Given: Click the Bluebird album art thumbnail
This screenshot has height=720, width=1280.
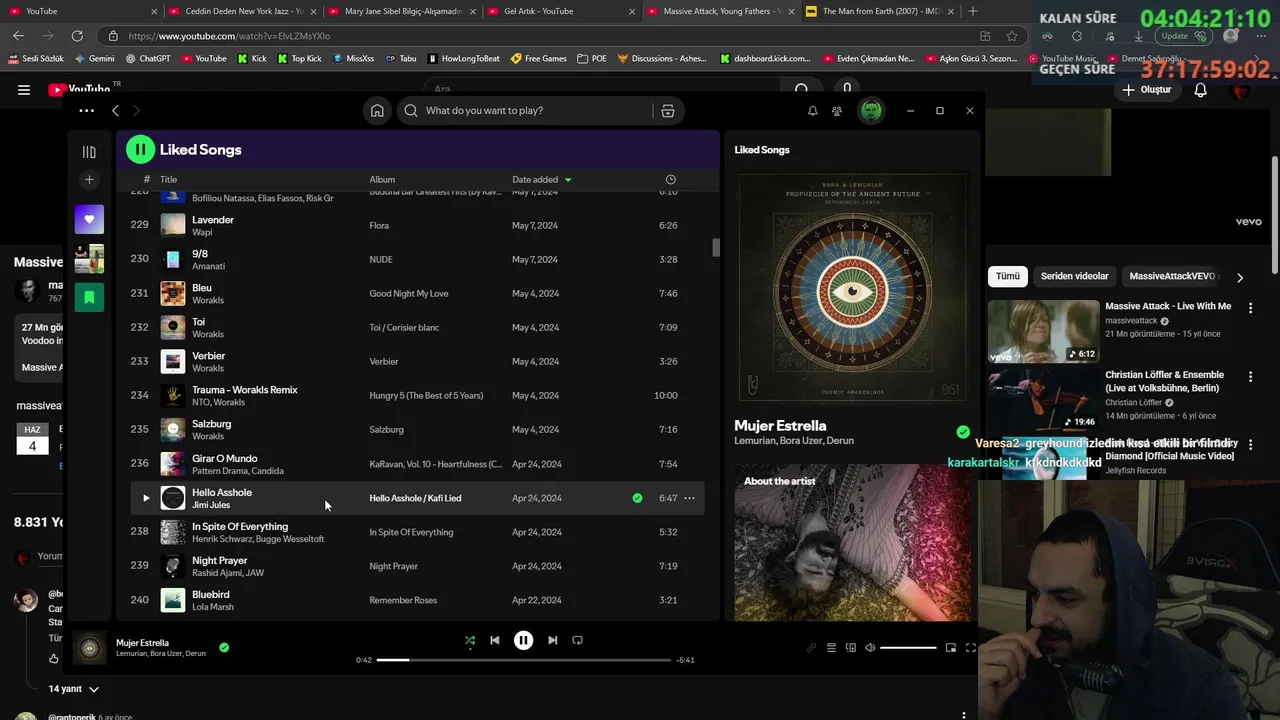Looking at the screenshot, I should coord(173,600).
